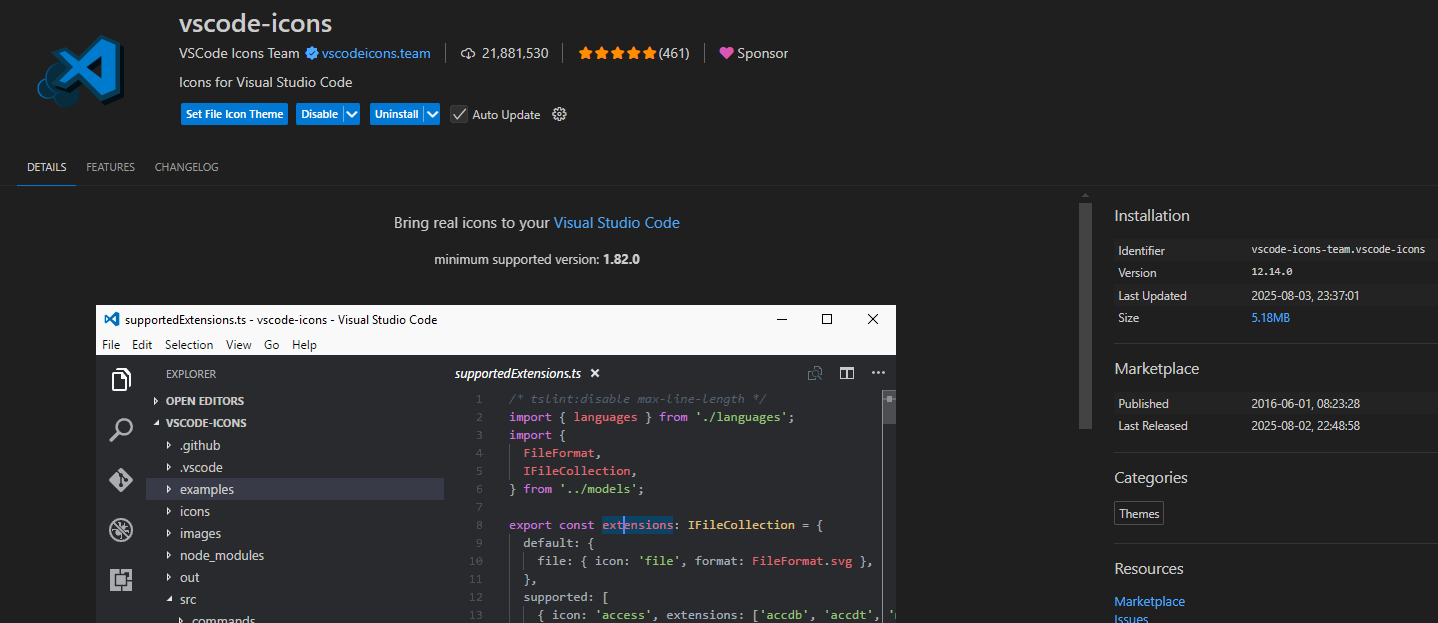This screenshot has width=1438, height=623.
Task: Open the Visual Studio Code link
Action: 617,223
